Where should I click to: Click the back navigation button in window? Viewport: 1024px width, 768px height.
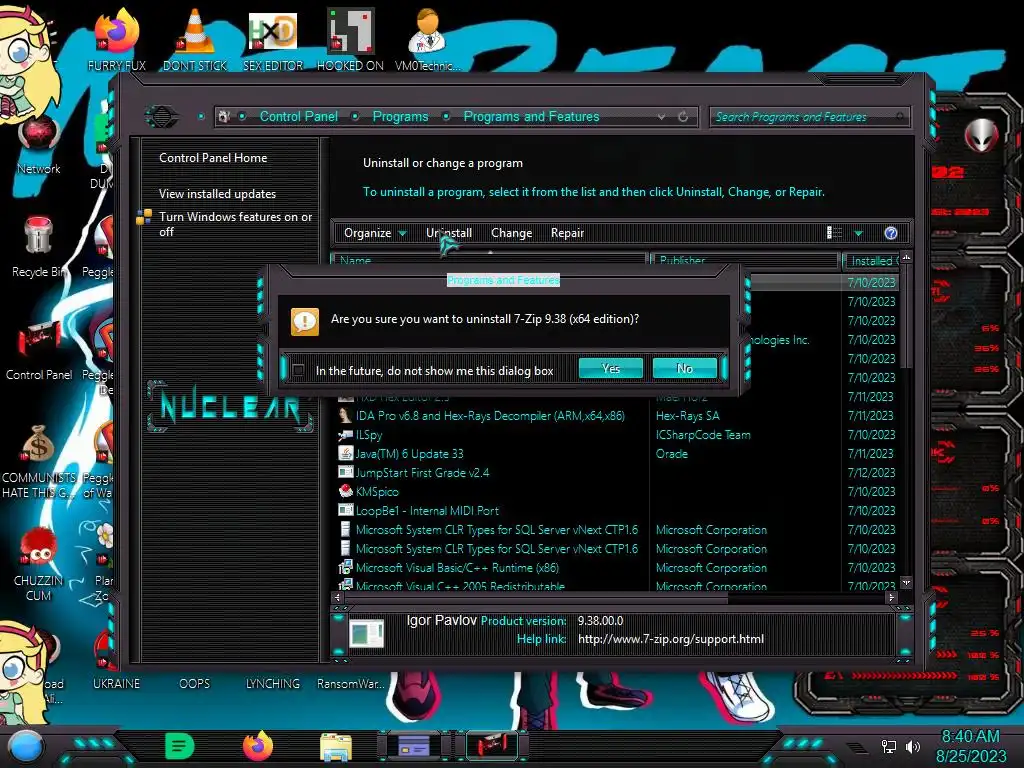[x=162, y=117]
